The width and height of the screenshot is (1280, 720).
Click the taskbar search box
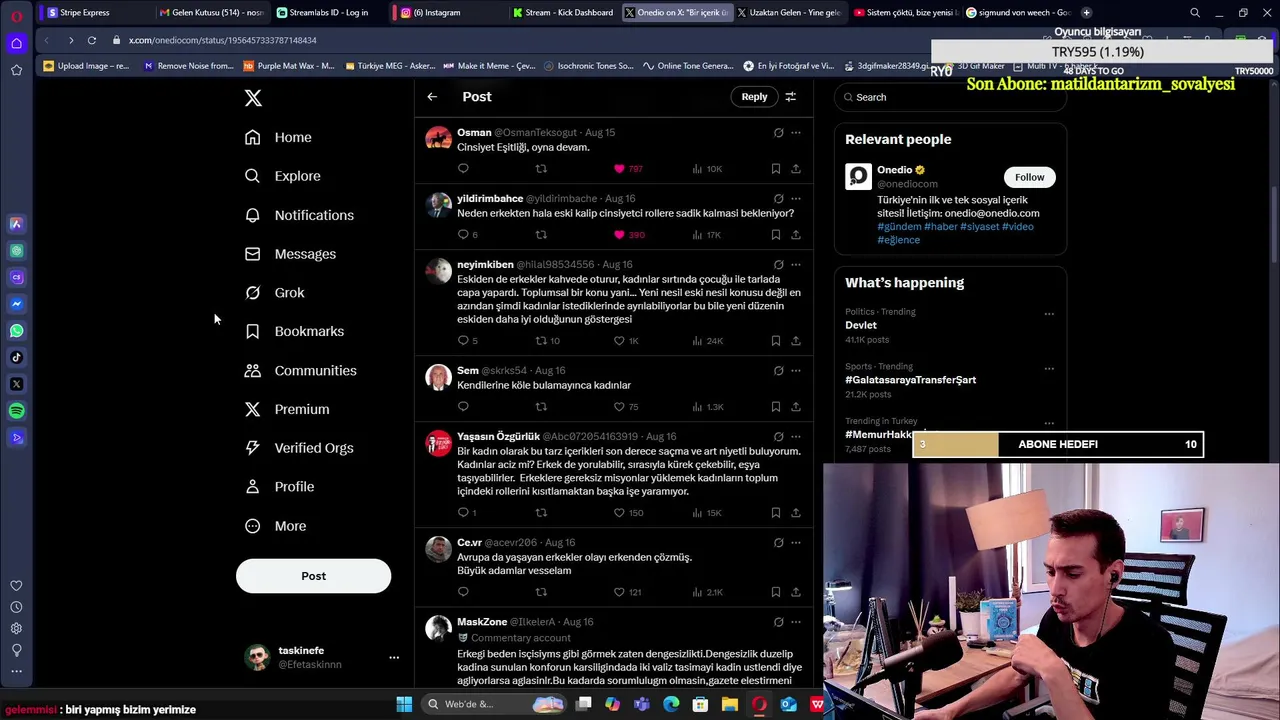click(x=495, y=704)
